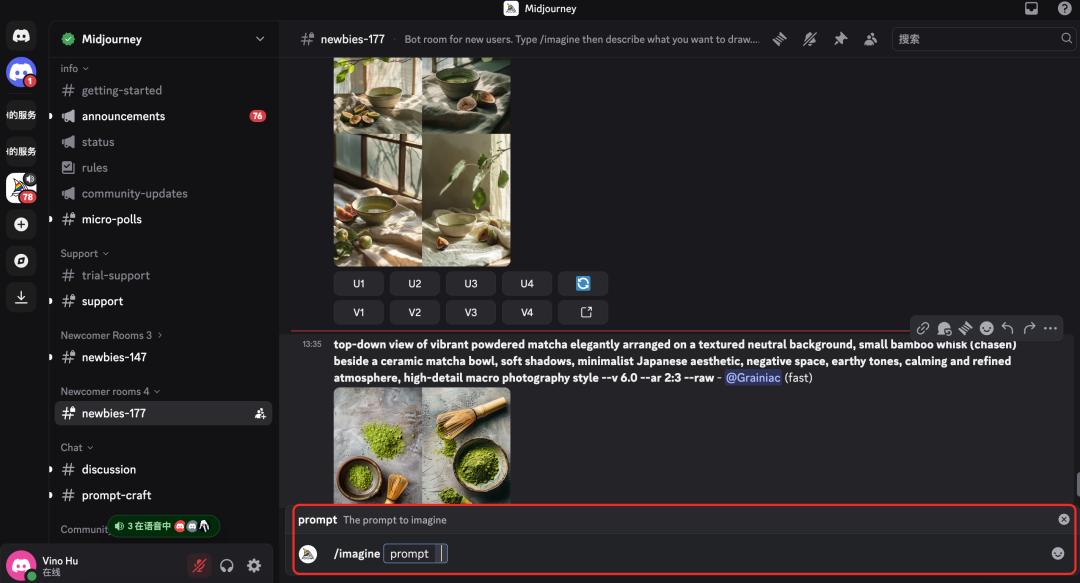Viewport: 1080px width, 583px height.
Task: Open the Help question mark icon
Action: 1064,8
